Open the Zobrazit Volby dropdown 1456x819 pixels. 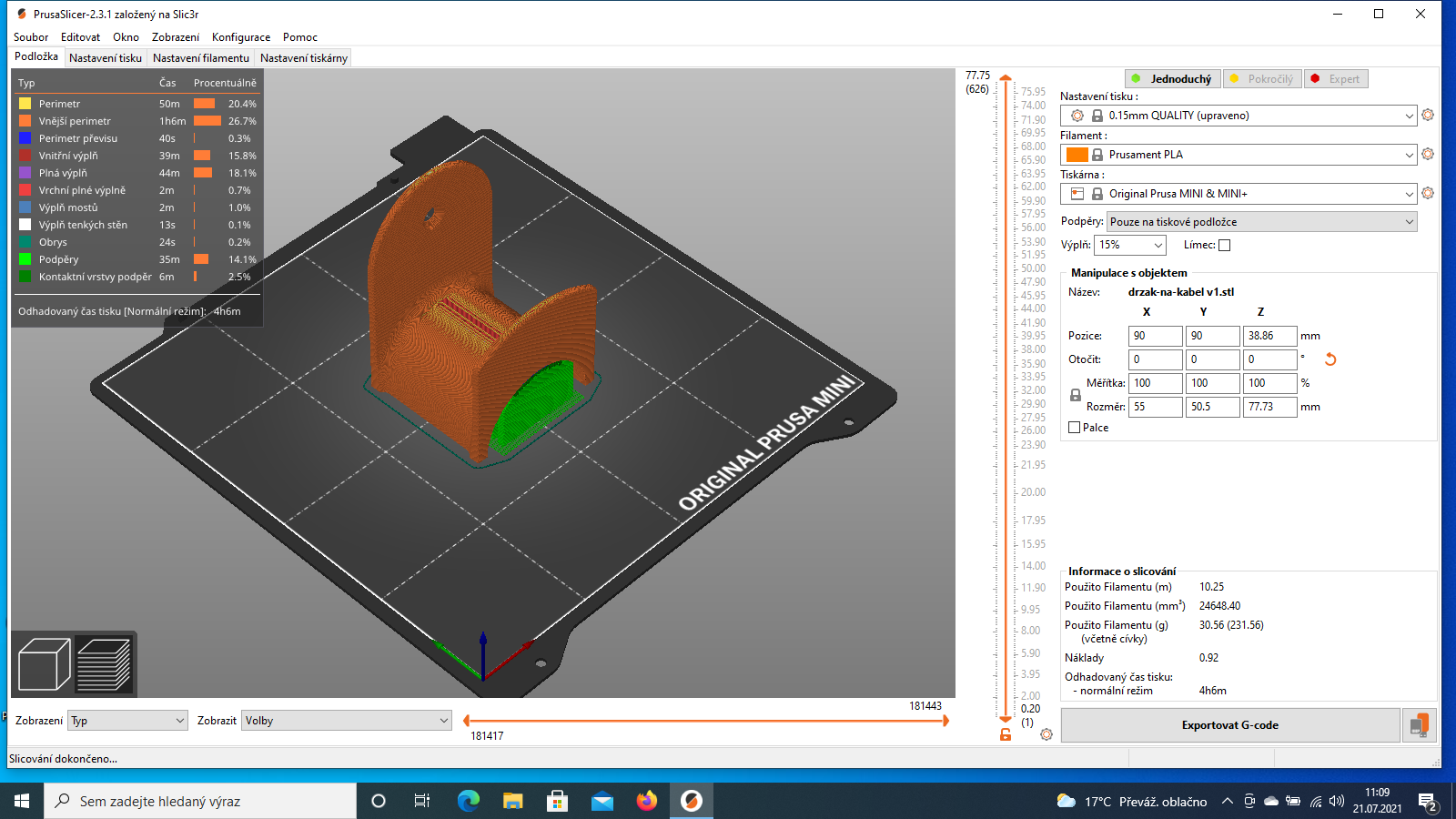347,721
